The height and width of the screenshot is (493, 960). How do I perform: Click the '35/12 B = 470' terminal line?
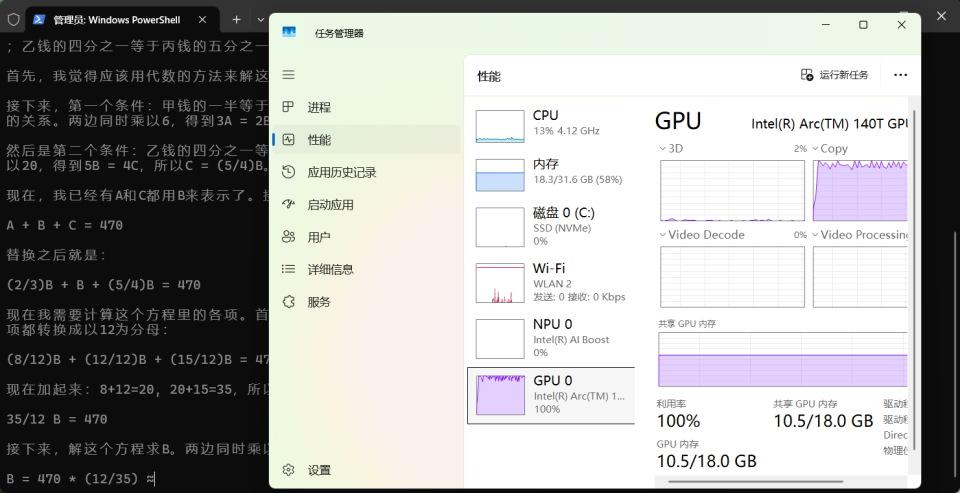pos(57,420)
